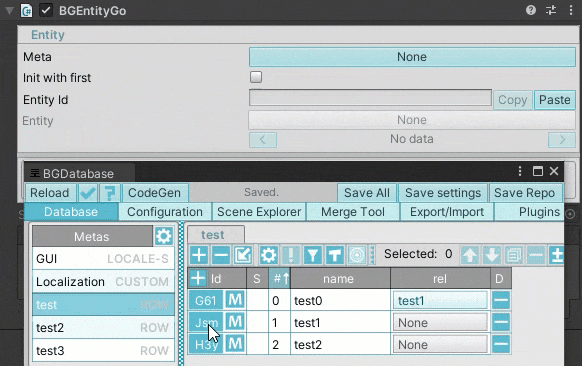Click the plus-minus toggle selection icon
Screen dimensions: 582x366
(x=556, y=255)
